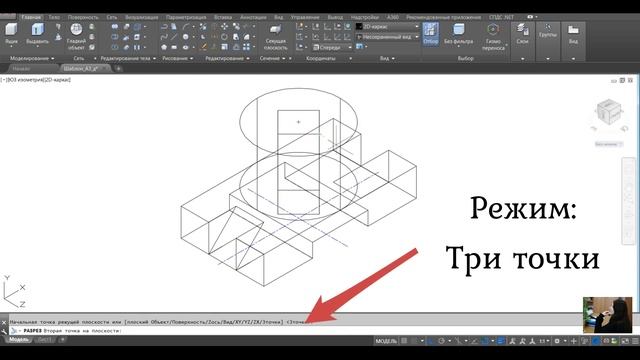Screen dimensions: 640x360
Task: Toggle lineweight display in status bar
Action: pyautogui.click(x=501, y=341)
